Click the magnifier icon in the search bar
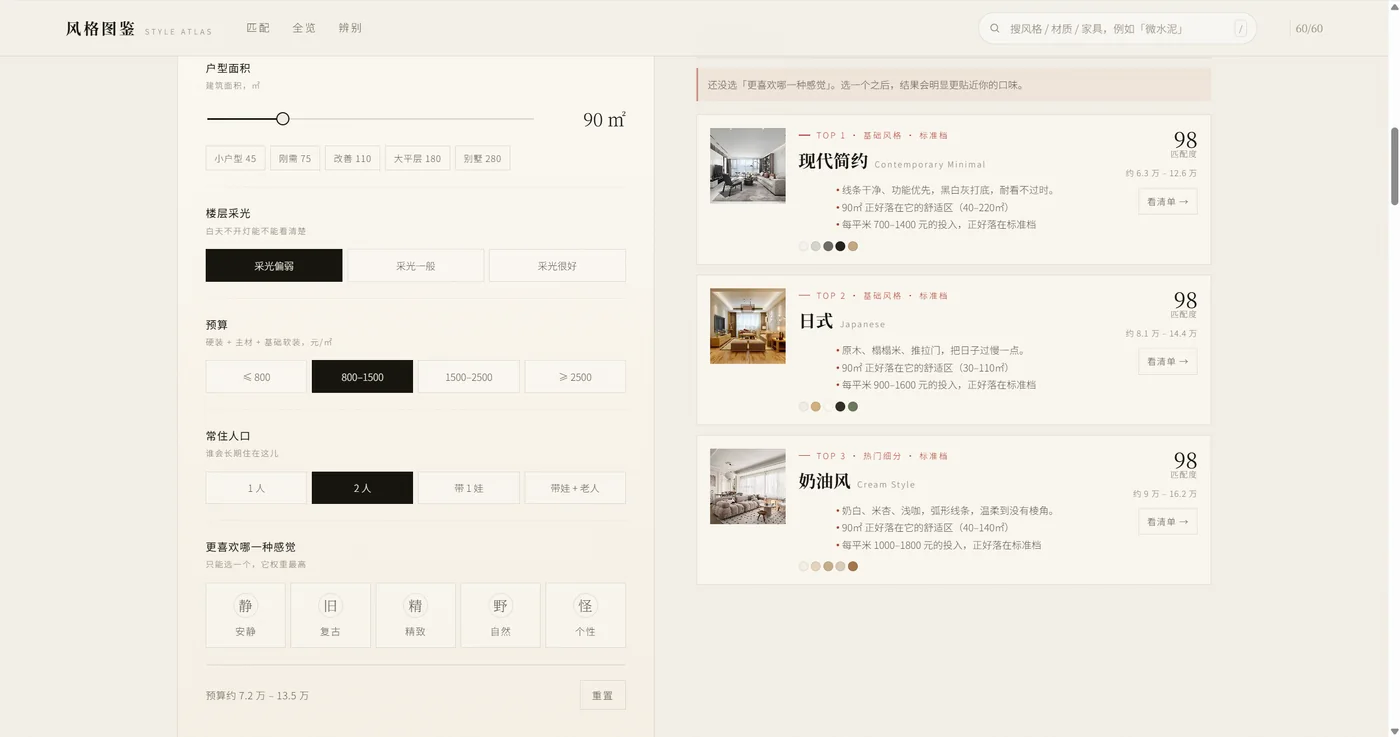 995,29
